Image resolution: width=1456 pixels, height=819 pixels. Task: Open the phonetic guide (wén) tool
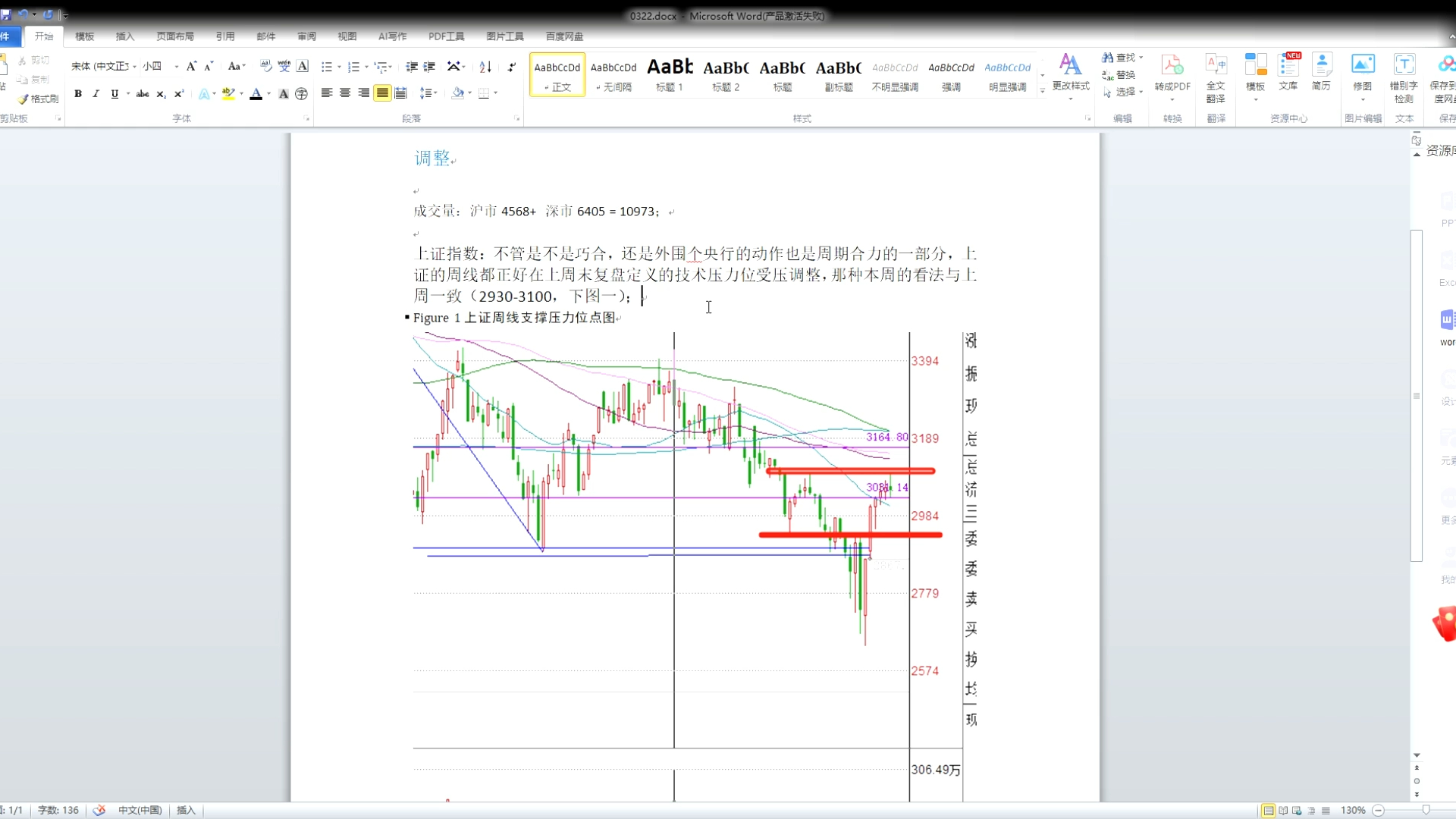(284, 67)
